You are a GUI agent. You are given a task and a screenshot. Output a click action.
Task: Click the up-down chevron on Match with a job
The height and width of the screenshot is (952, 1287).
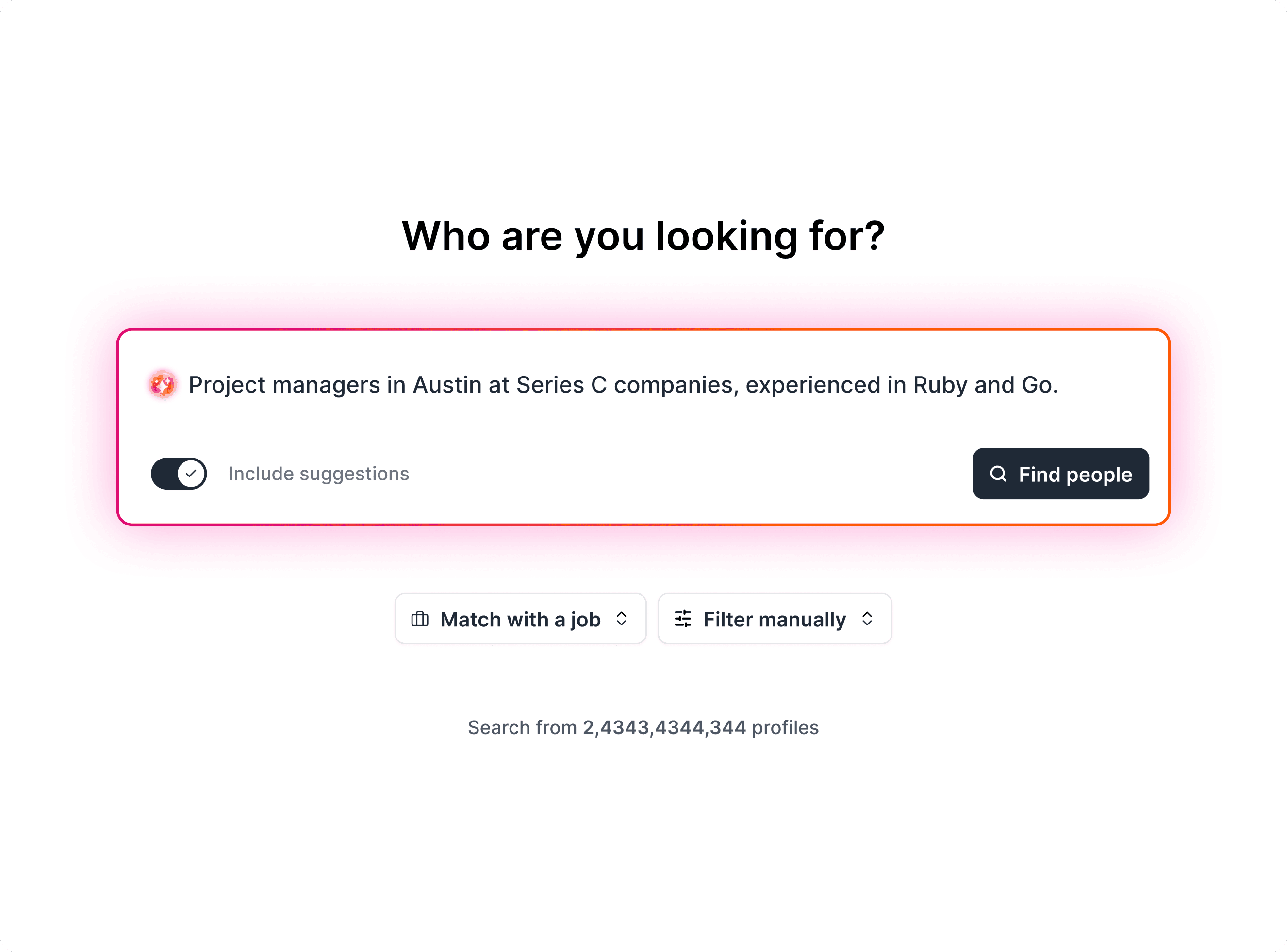623,619
